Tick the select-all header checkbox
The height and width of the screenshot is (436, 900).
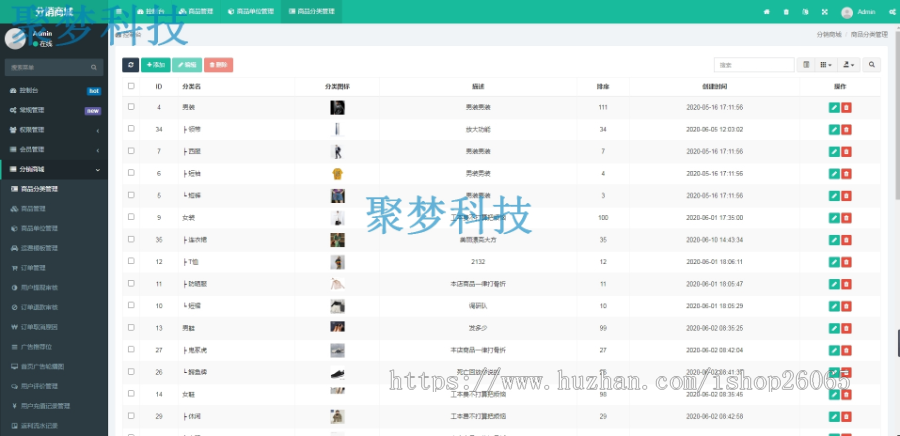(x=131, y=86)
